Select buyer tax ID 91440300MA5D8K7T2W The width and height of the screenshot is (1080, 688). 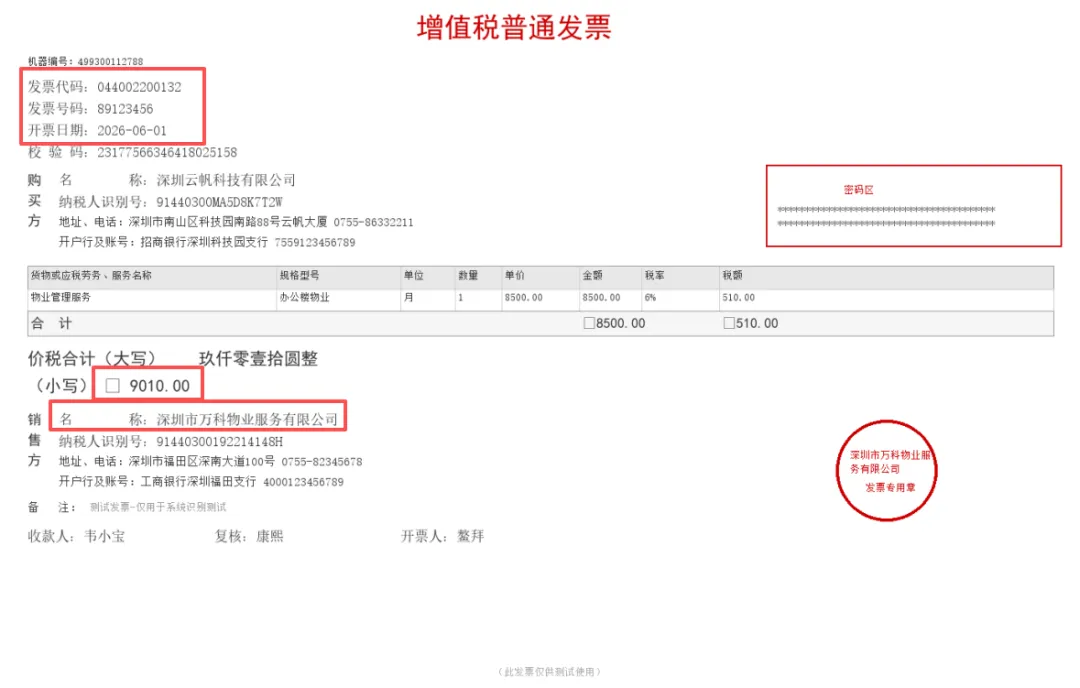220,202
